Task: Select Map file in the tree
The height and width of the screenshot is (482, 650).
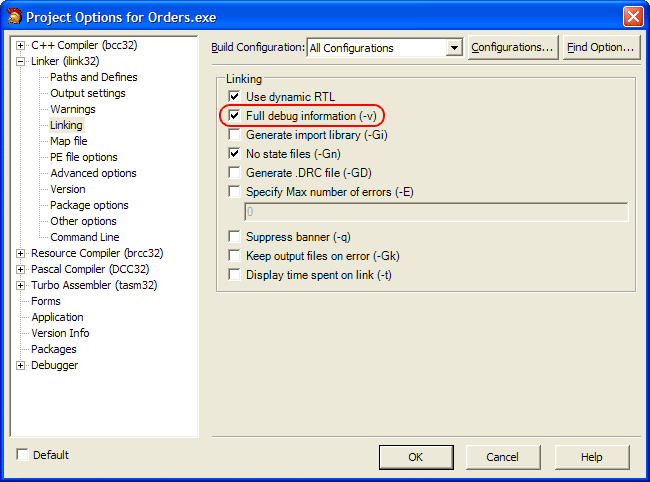Action: (68, 141)
